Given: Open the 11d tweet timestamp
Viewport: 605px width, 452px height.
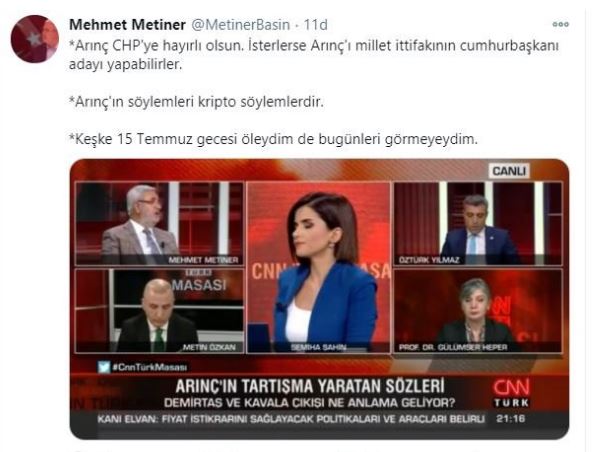Looking at the screenshot, I should coord(316,25).
